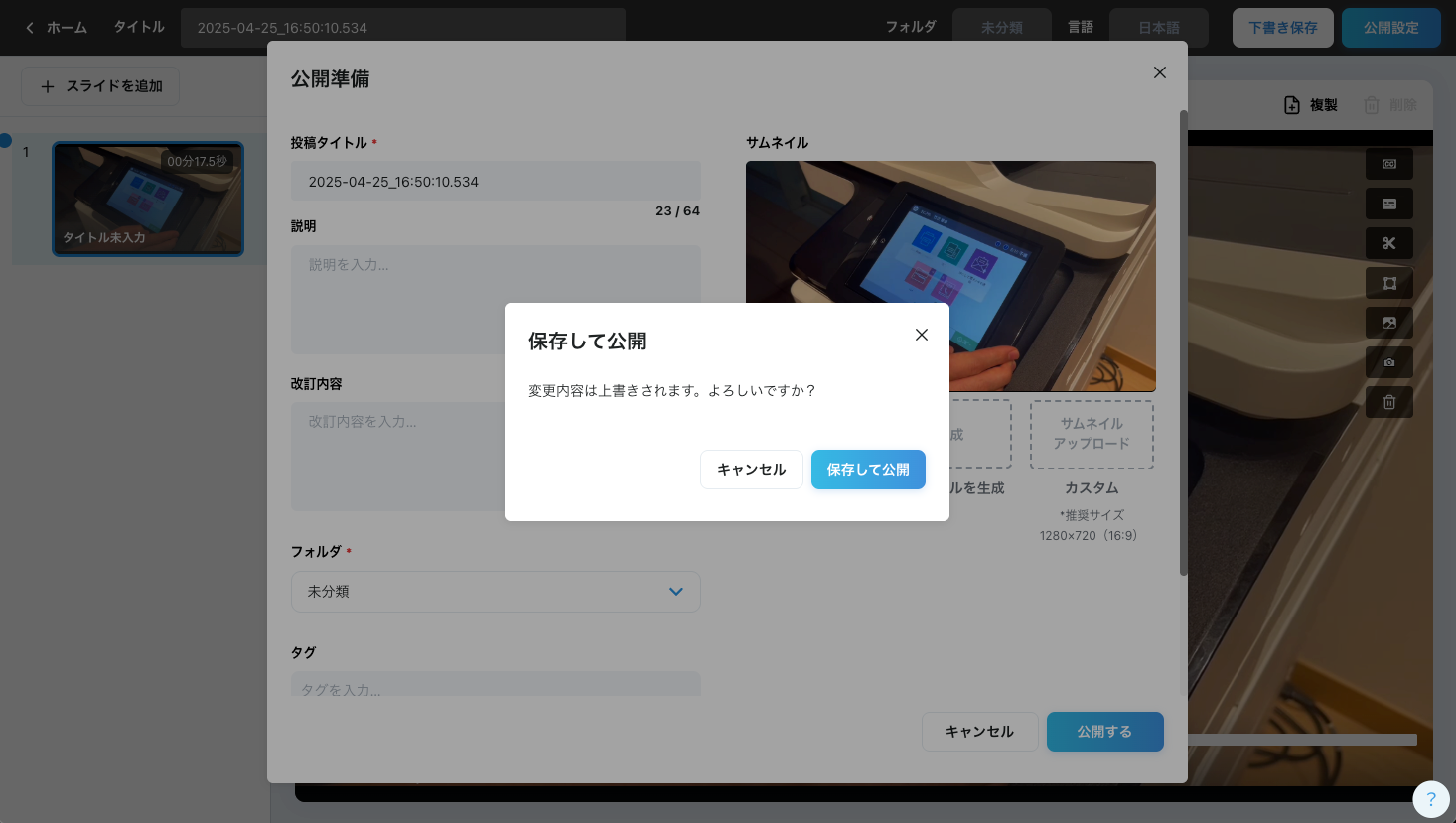Go back to ホーム
1456x823 pixels.
(x=57, y=28)
